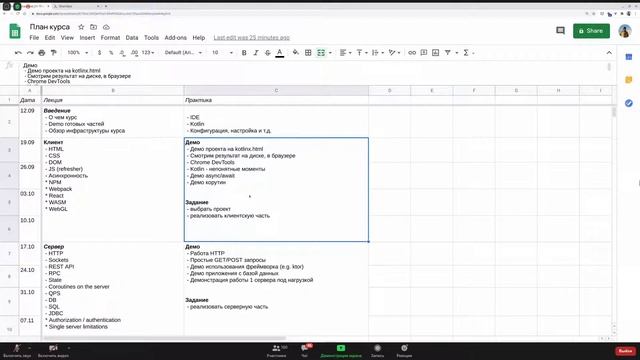Image resolution: width=640 pixels, height=360 pixels.
Task: Format as currency with dollar icon
Action: tap(99, 53)
